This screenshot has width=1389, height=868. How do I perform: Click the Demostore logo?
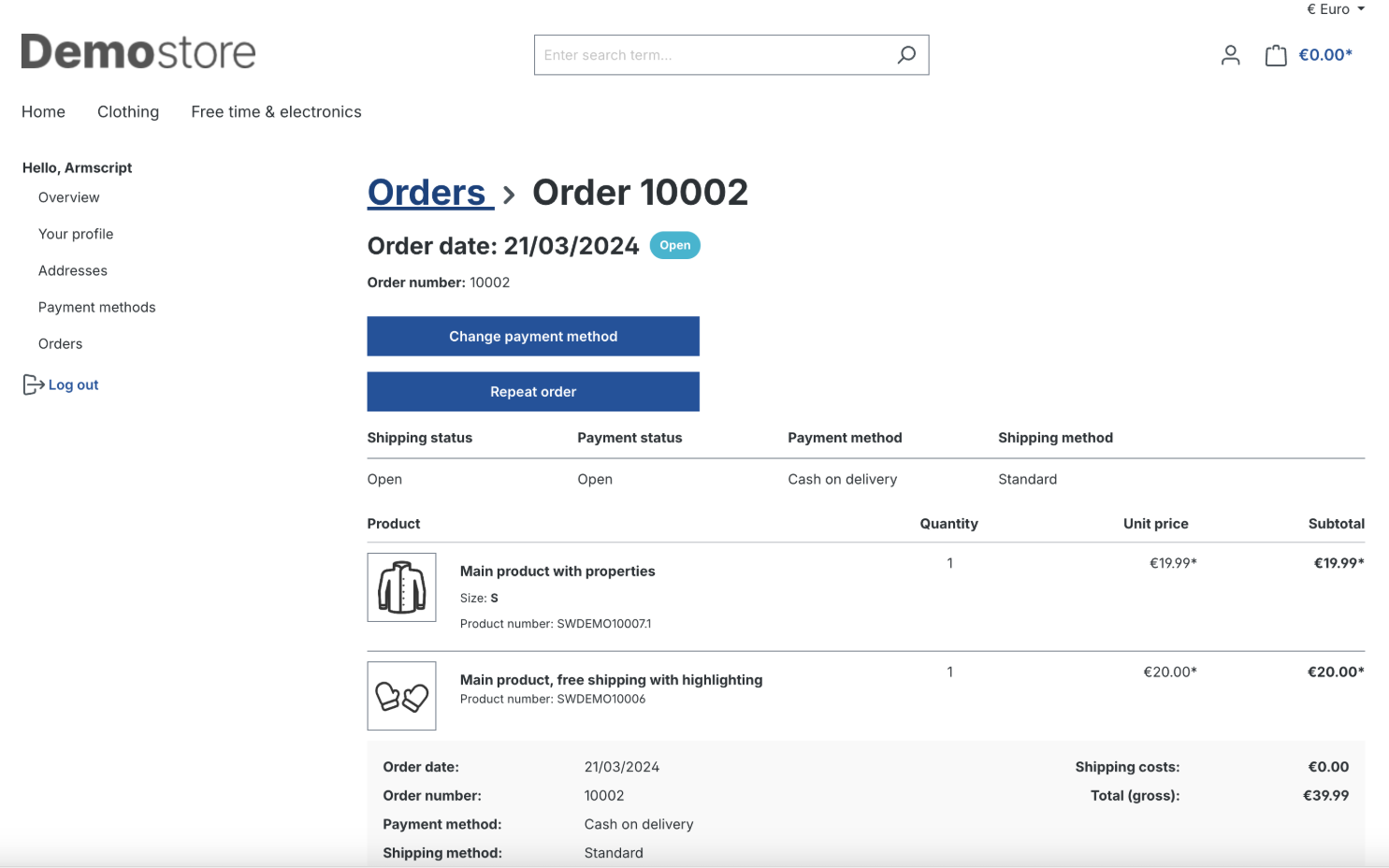pyautogui.click(x=138, y=51)
